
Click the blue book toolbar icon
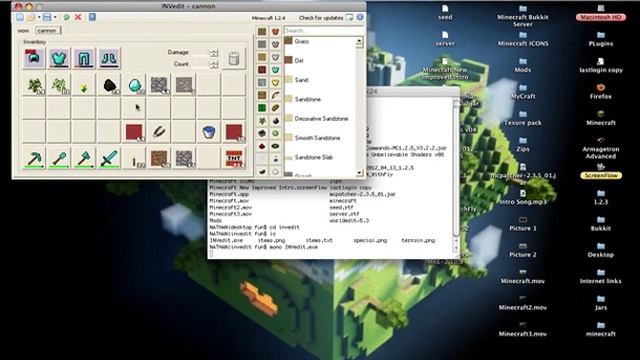[x=92, y=18]
